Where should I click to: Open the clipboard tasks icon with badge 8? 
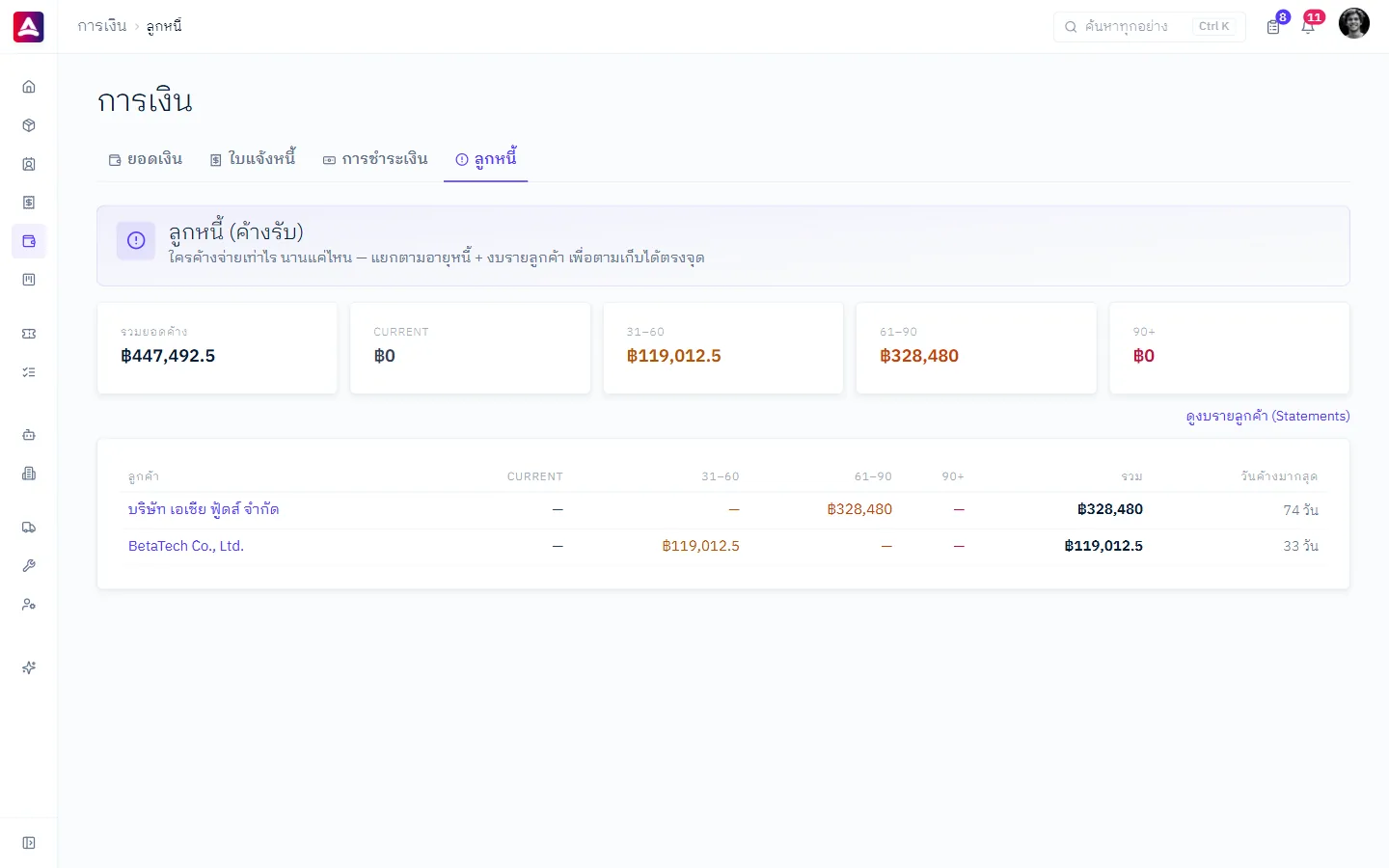[x=1273, y=27]
